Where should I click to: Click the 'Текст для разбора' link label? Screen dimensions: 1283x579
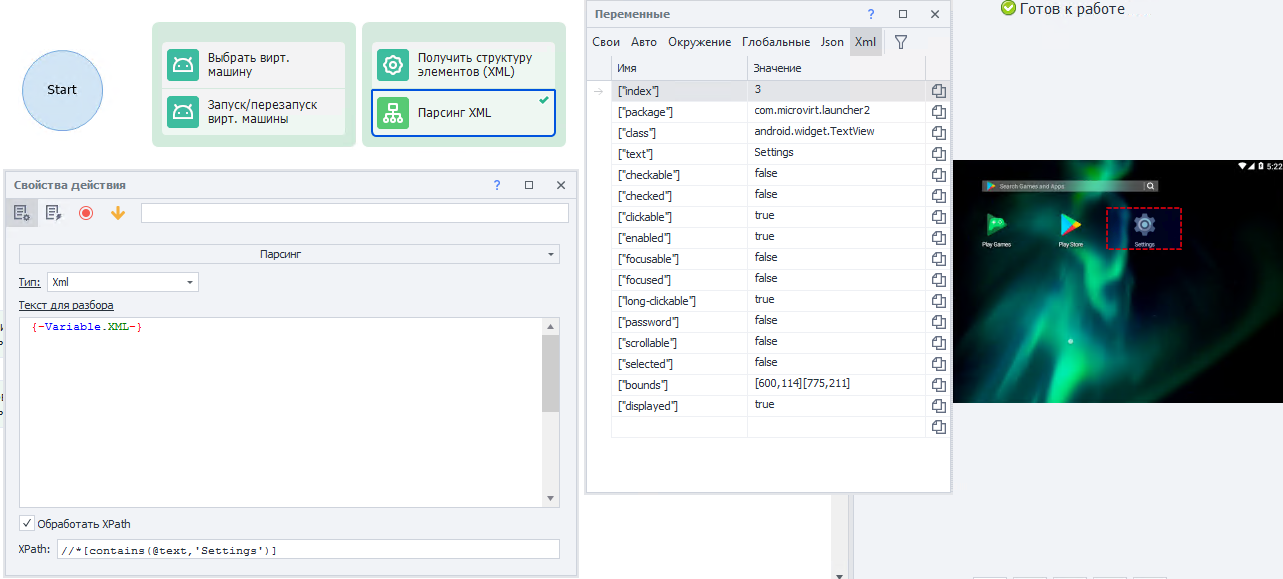point(66,305)
